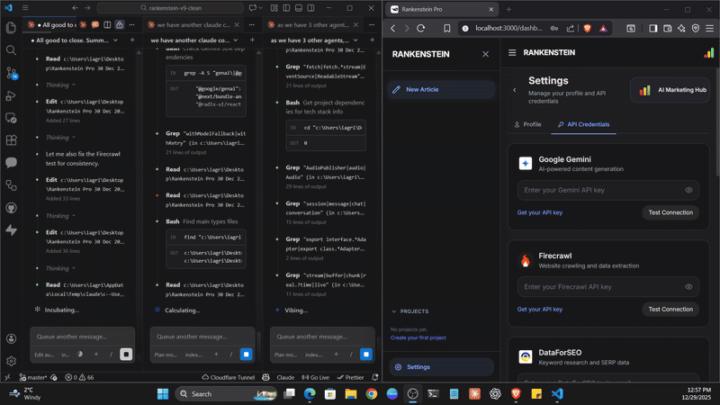Screen dimensions: 720x405
Task: Open 'Get your API key' link under Firecrawl
Action: [540, 309]
